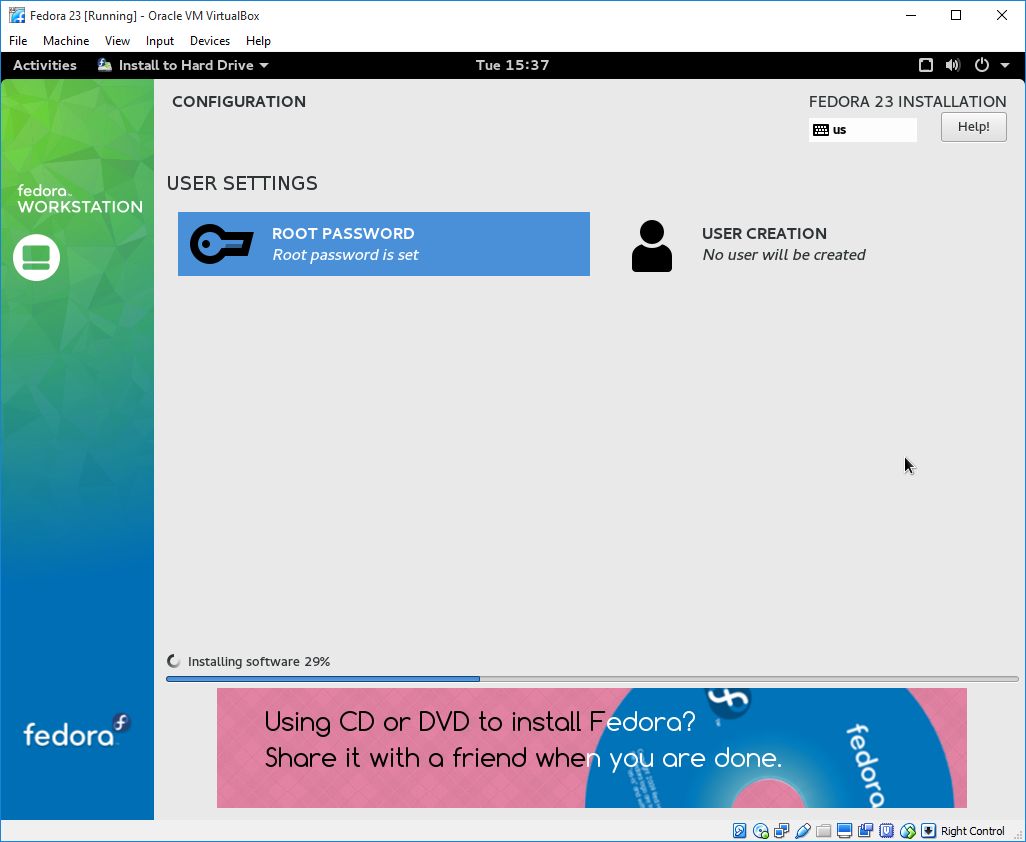Click the optical disk status icon
The height and width of the screenshot is (842, 1026).
pos(760,831)
